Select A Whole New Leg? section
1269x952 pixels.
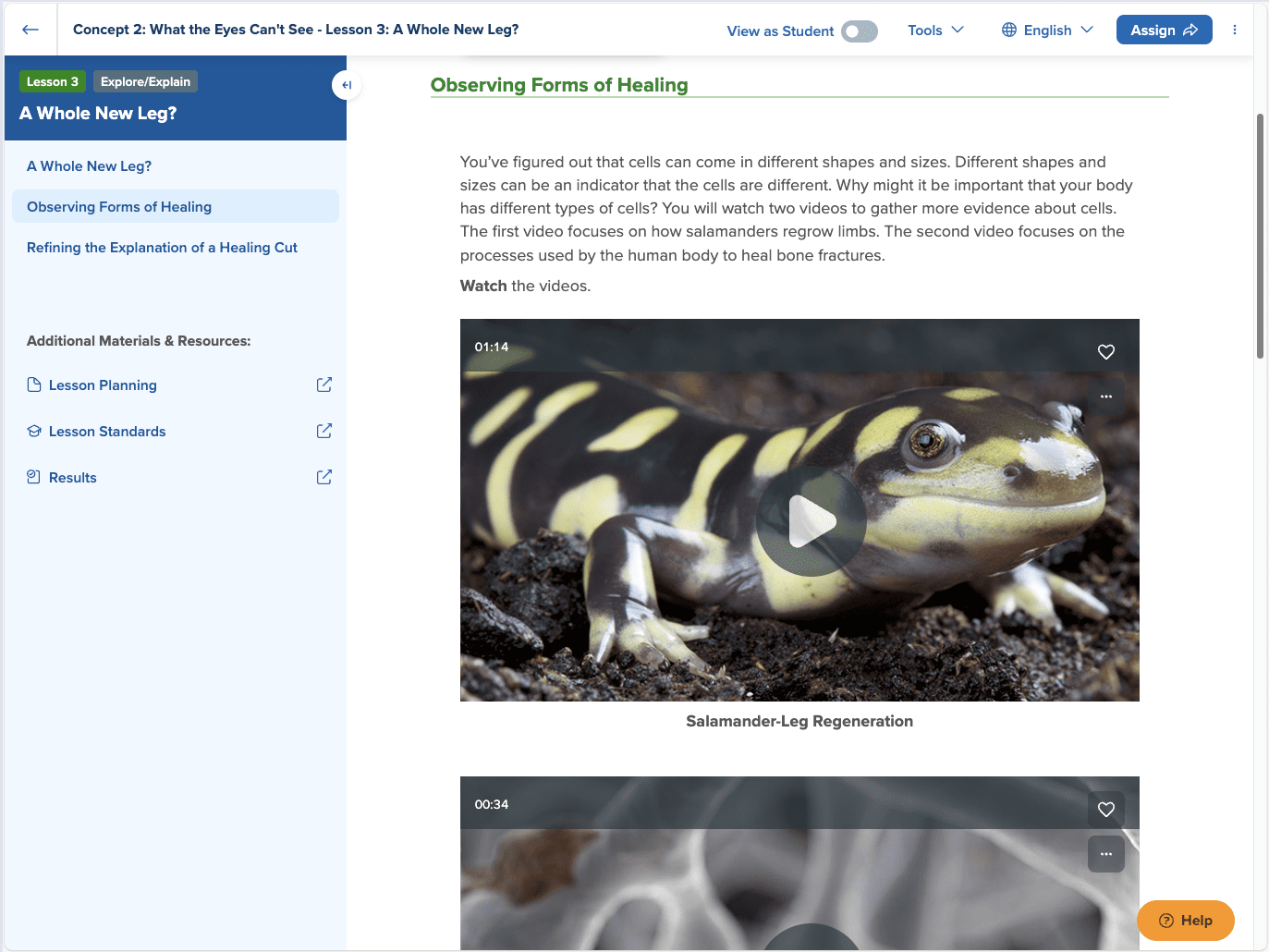pos(89,166)
